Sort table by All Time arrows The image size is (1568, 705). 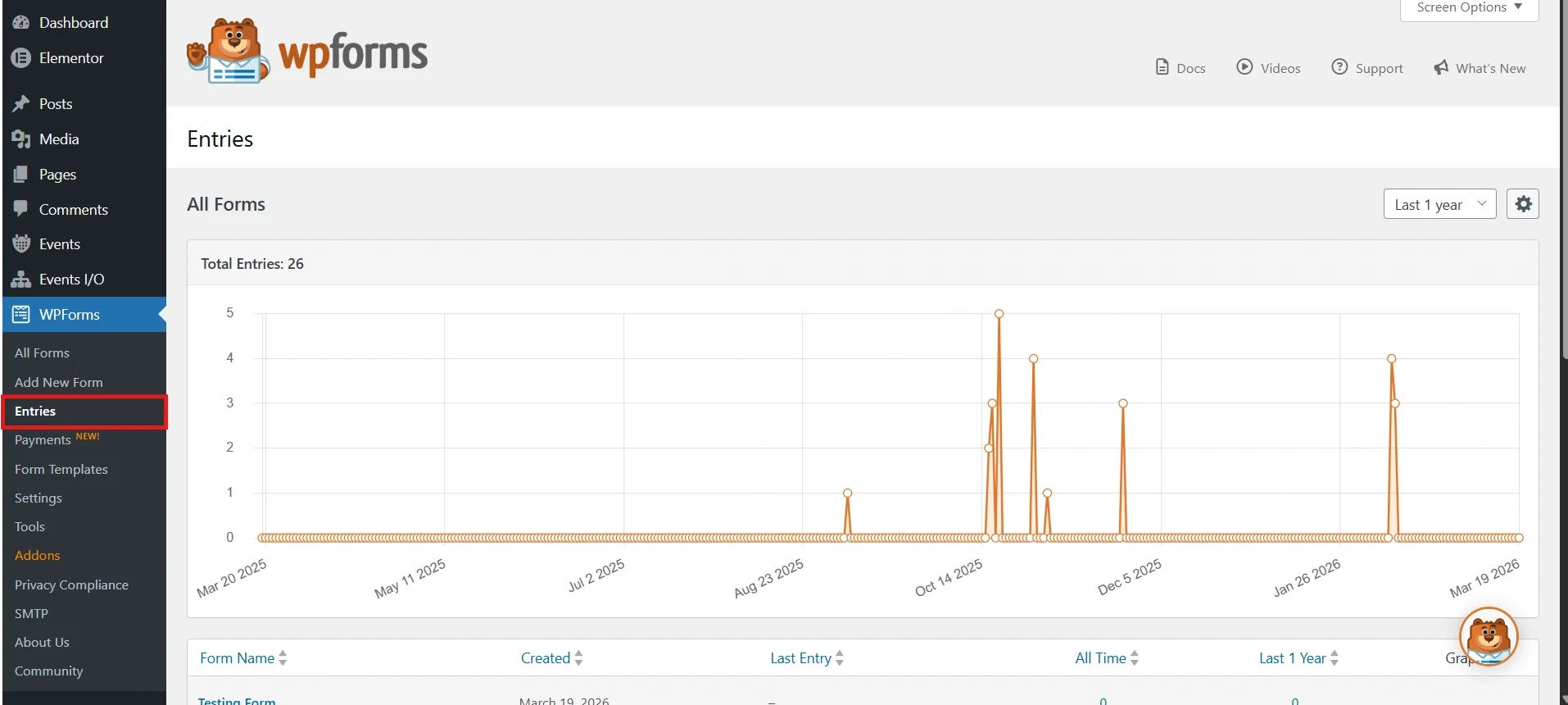1135,658
